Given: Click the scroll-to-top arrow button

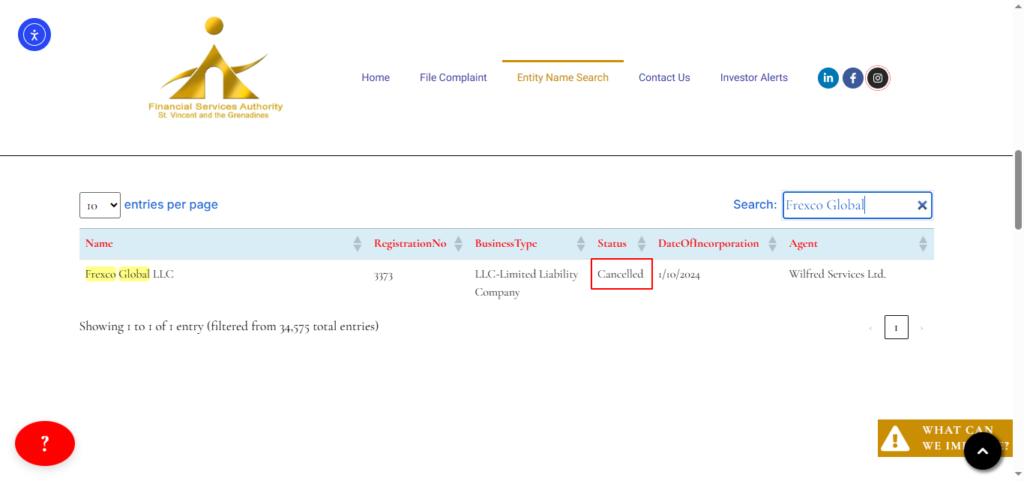Looking at the screenshot, I should point(982,451).
